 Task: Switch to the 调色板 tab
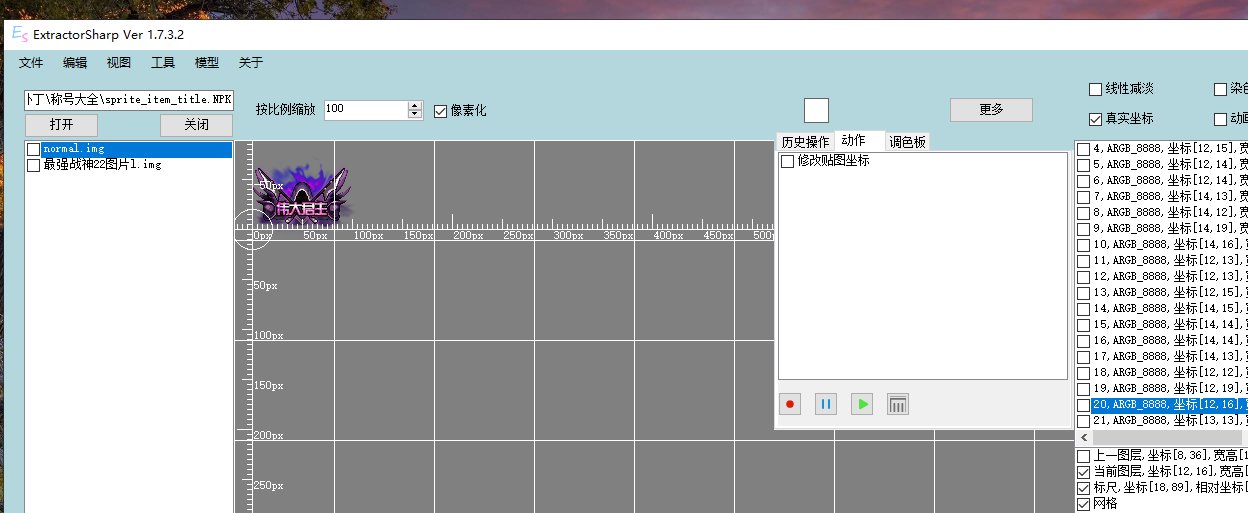tap(908, 142)
